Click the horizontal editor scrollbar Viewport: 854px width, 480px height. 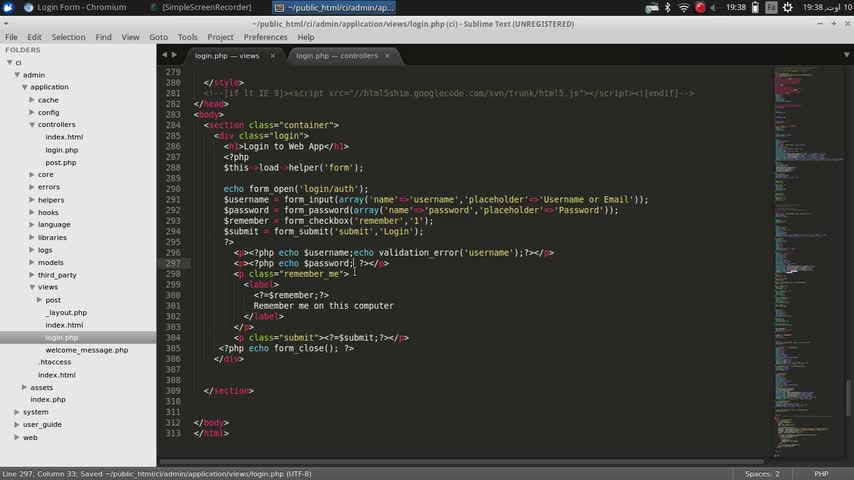point(462,463)
